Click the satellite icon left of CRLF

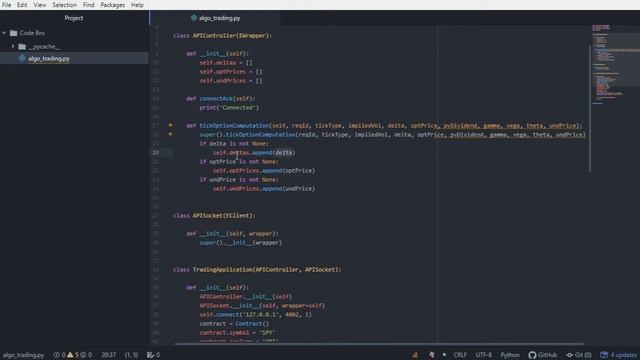tap(431, 355)
